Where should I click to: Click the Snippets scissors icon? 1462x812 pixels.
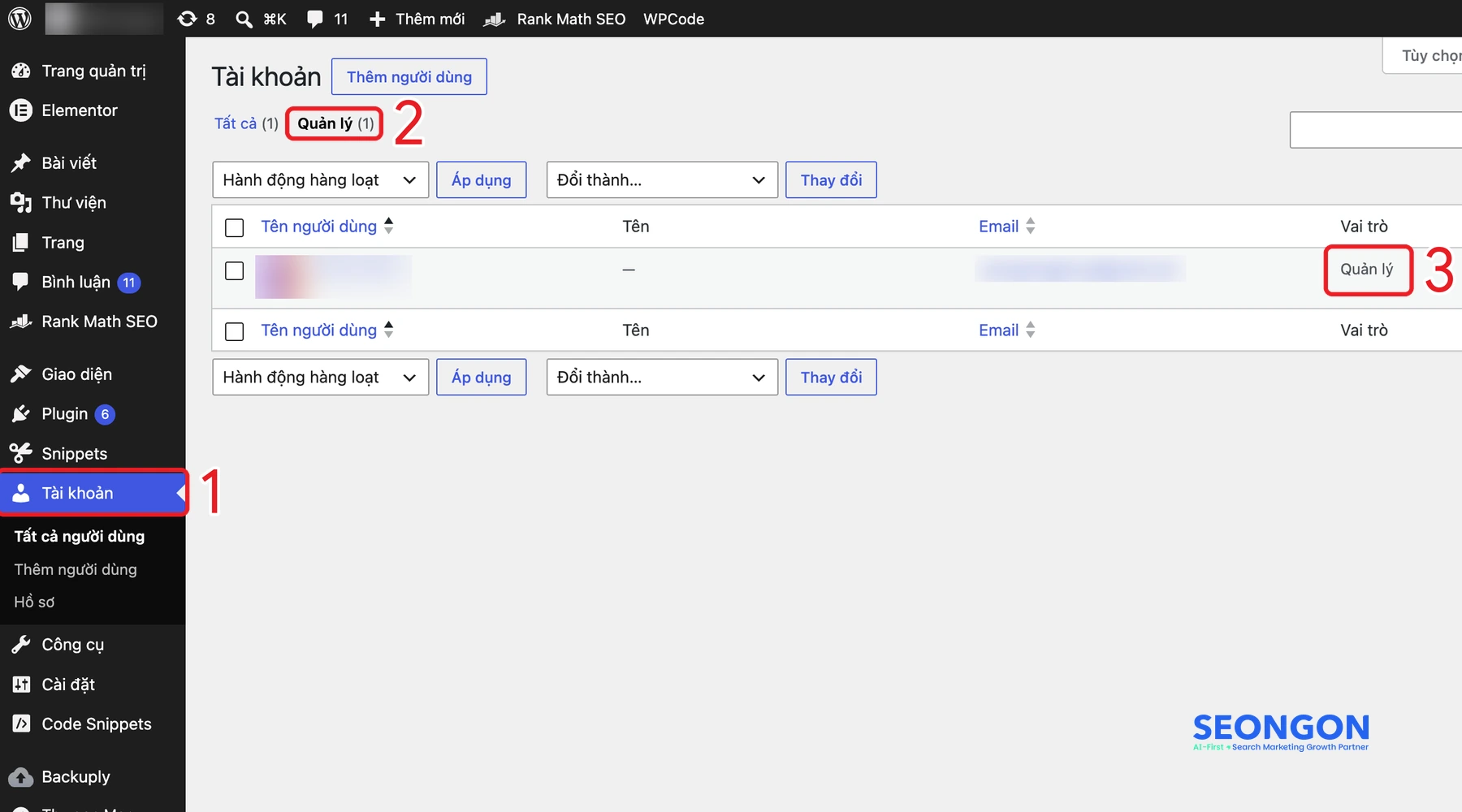tap(21, 453)
